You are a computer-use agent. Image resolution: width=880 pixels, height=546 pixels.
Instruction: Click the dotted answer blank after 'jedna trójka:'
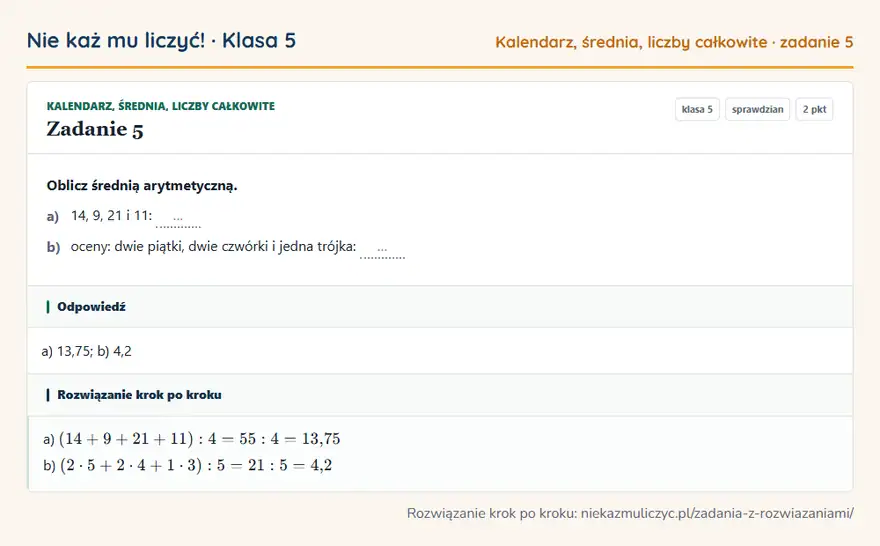[x=382, y=249]
